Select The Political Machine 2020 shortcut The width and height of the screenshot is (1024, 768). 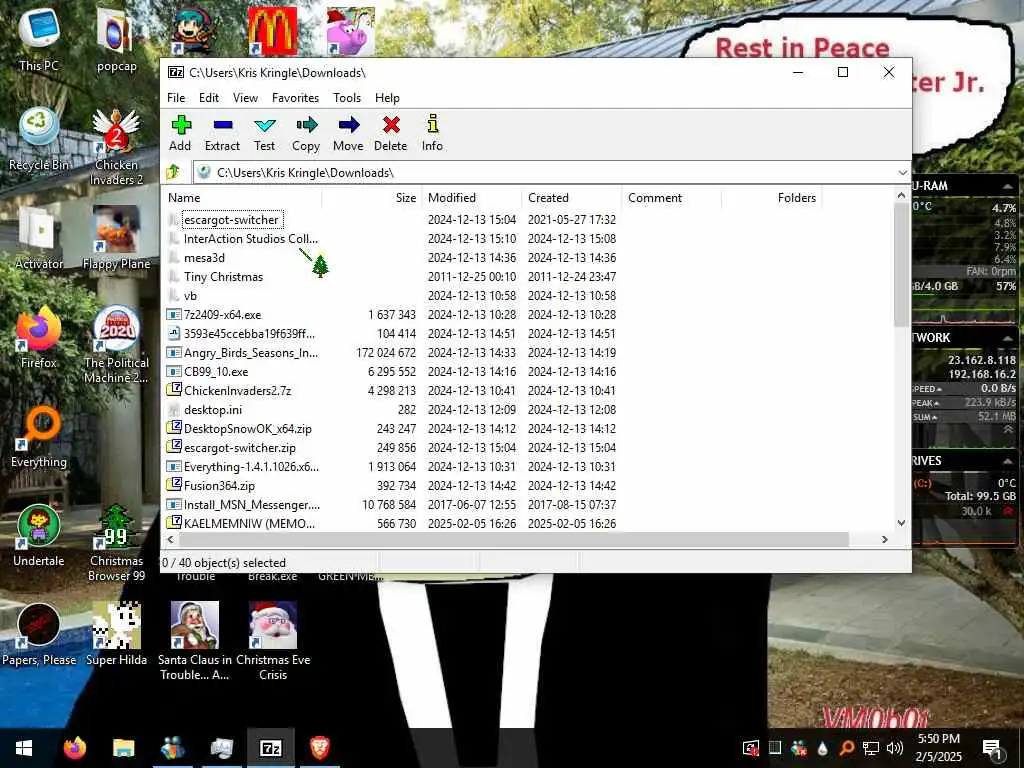click(x=116, y=345)
